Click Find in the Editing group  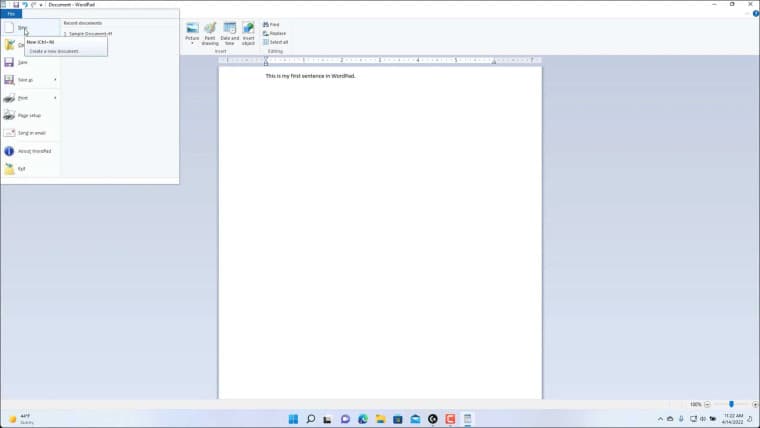(271, 24)
